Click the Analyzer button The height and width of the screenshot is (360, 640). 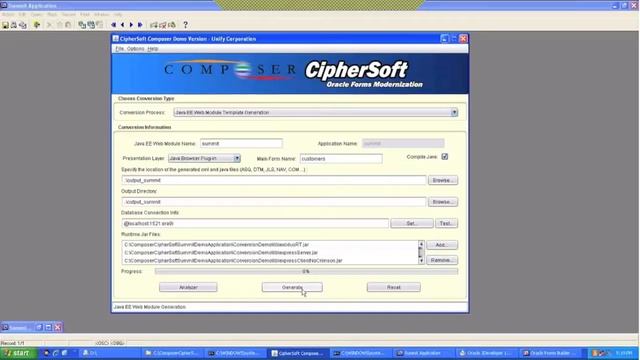point(188,287)
